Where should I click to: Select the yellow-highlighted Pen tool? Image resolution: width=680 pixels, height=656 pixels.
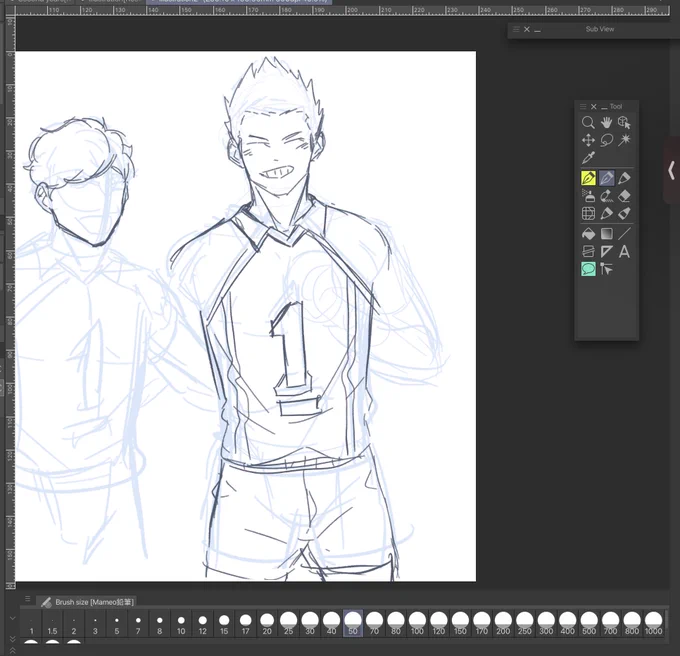pyautogui.click(x=588, y=178)
